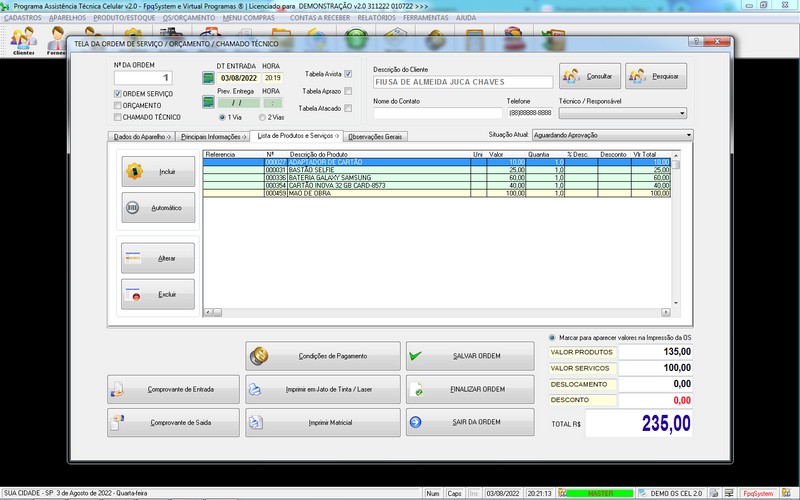Select the CARTÃO INOVA 32 GB row
The width and height of the screenshot is (800, 500).
437,186
